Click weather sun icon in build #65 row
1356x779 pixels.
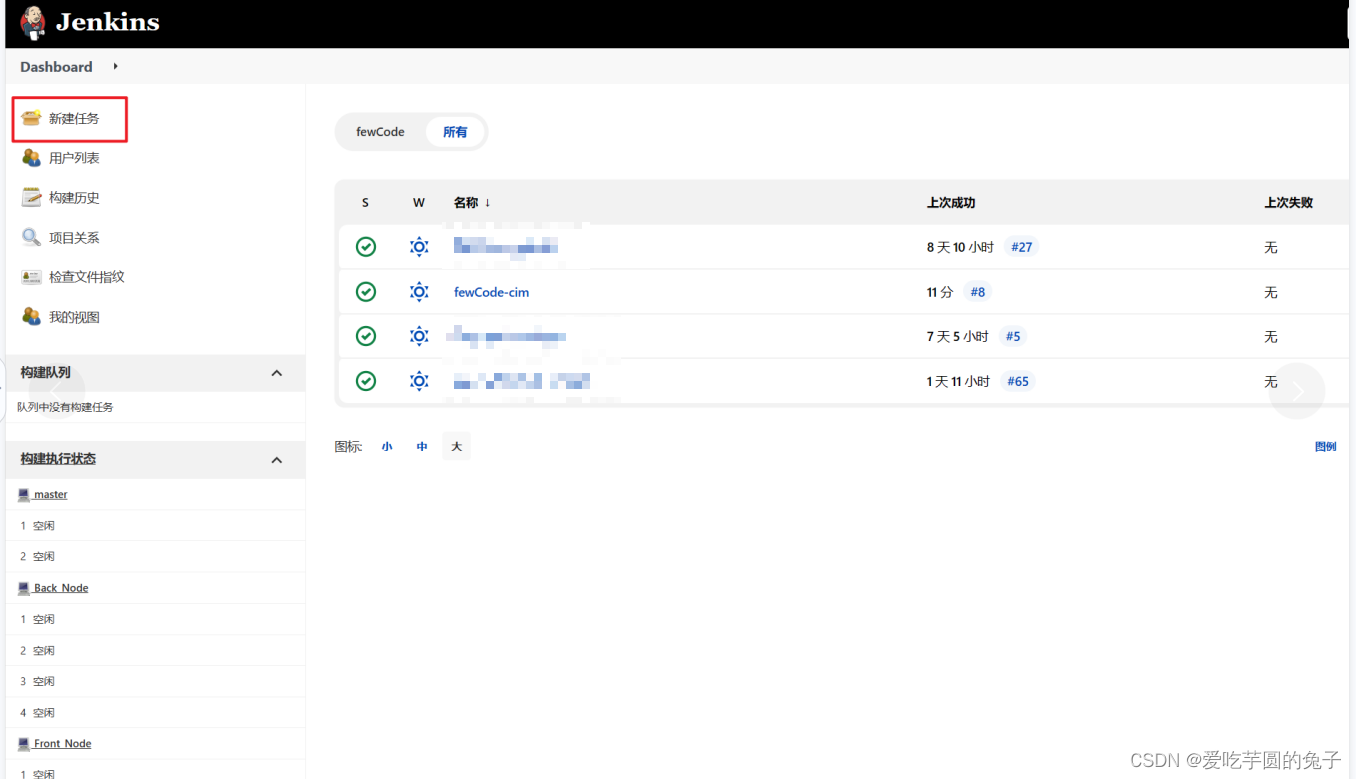[x=419, y=381]
